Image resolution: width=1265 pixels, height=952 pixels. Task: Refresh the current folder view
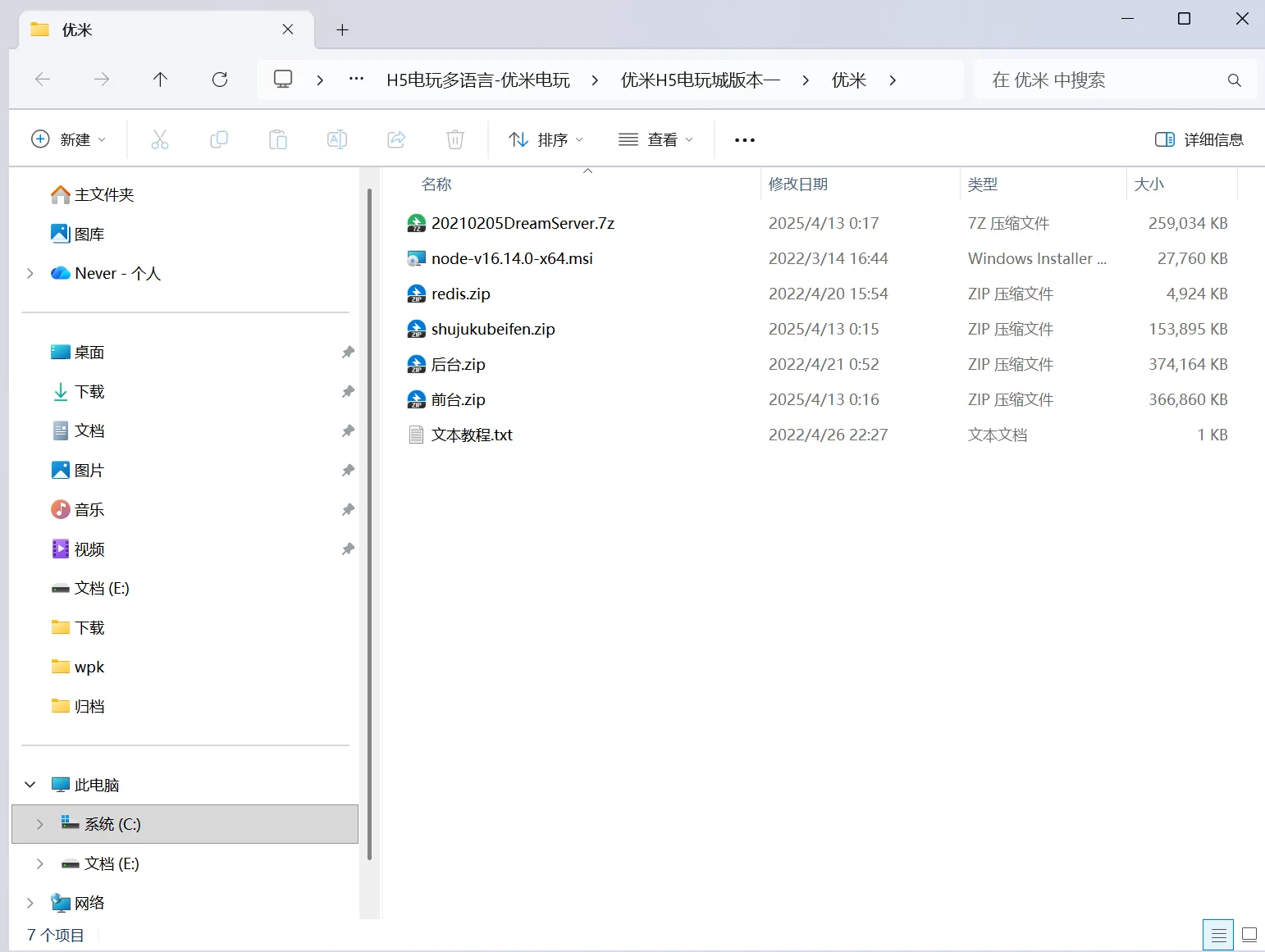(x=220, y=80)
